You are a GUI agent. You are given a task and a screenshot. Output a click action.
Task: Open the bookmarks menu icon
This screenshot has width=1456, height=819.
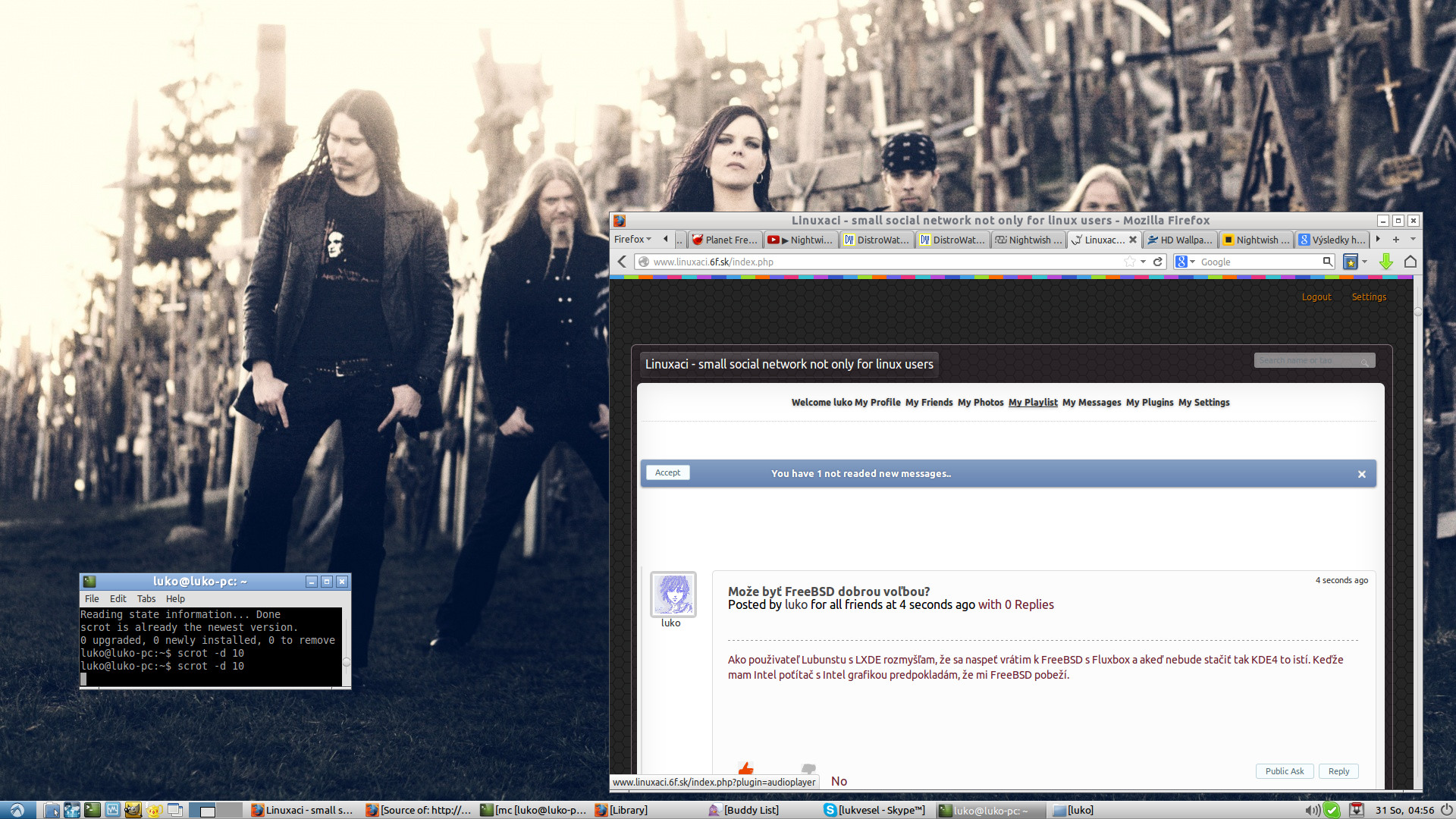(1351, 262)
